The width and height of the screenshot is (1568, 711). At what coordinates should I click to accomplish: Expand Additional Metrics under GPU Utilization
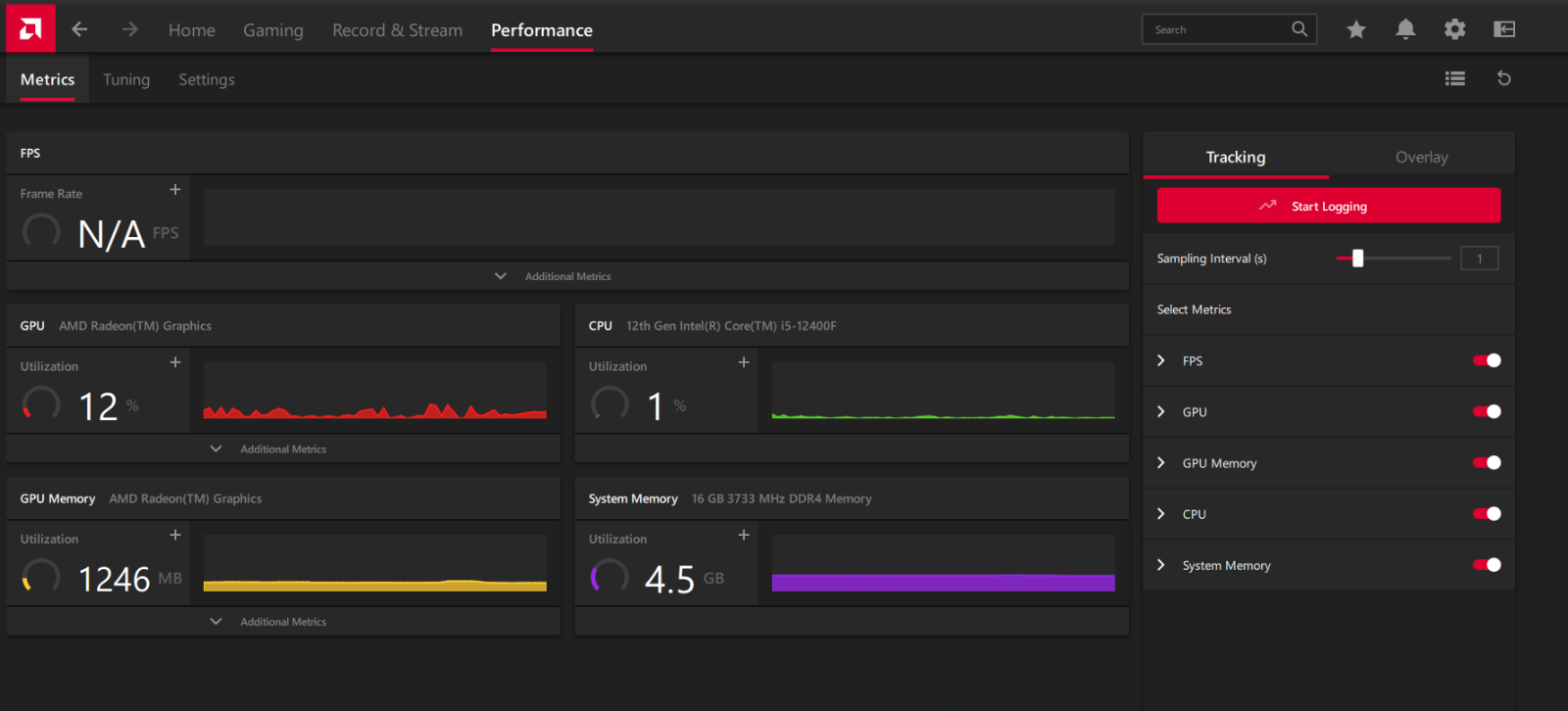click(269, 449)
